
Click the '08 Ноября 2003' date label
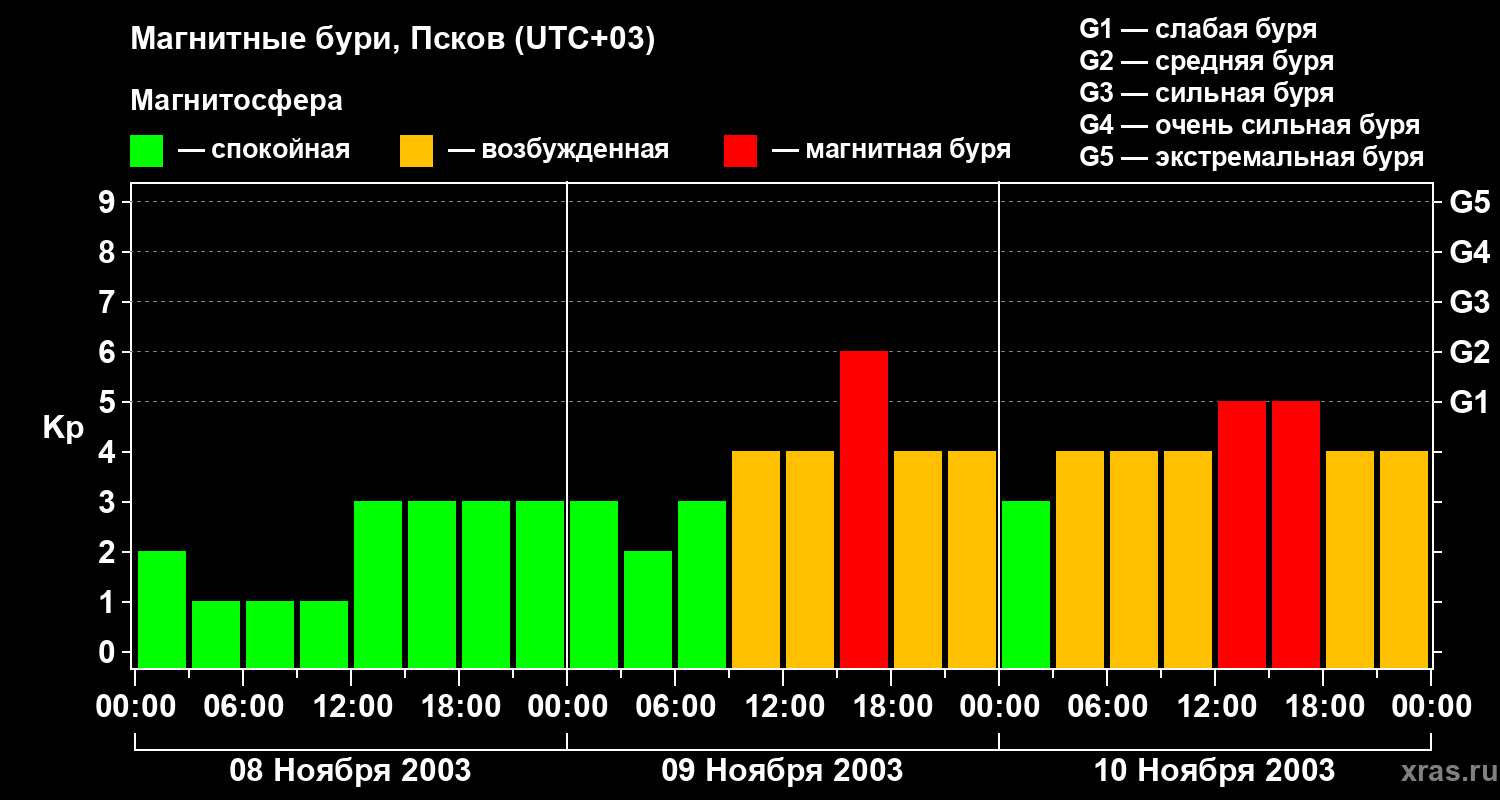350,770
